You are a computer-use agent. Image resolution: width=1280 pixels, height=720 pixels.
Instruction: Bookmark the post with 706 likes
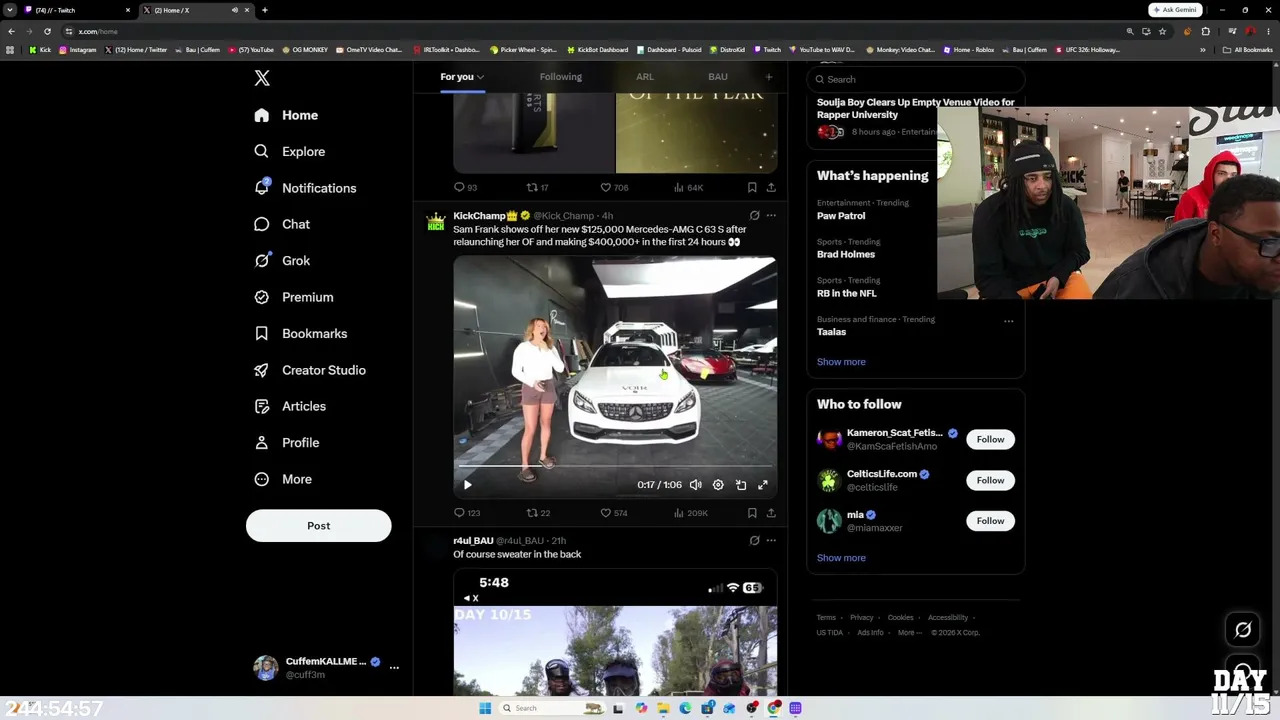(752, 187)
